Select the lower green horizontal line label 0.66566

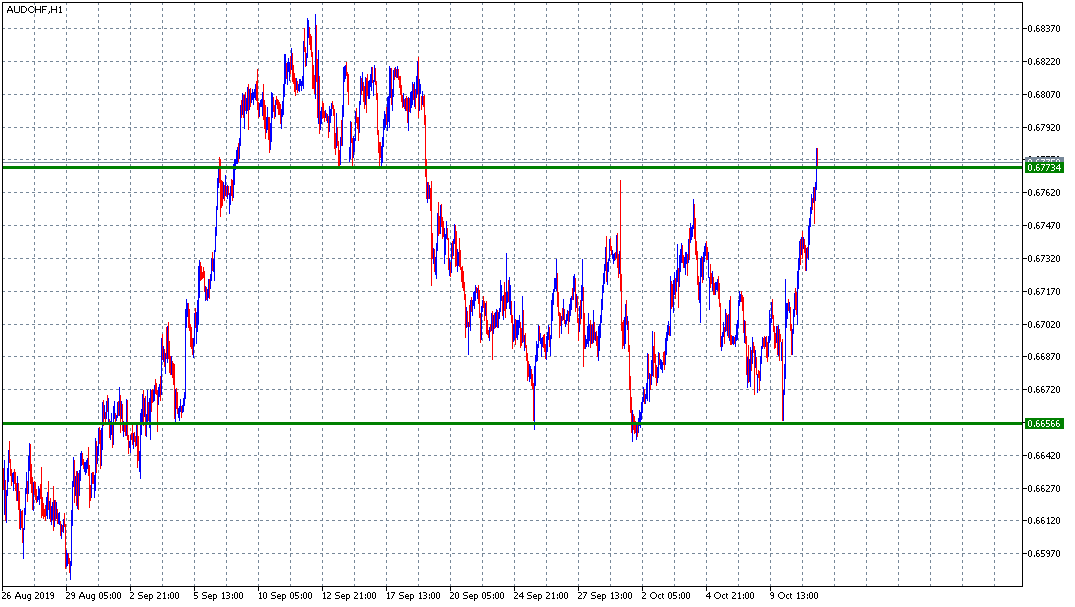click(1044, 423)
